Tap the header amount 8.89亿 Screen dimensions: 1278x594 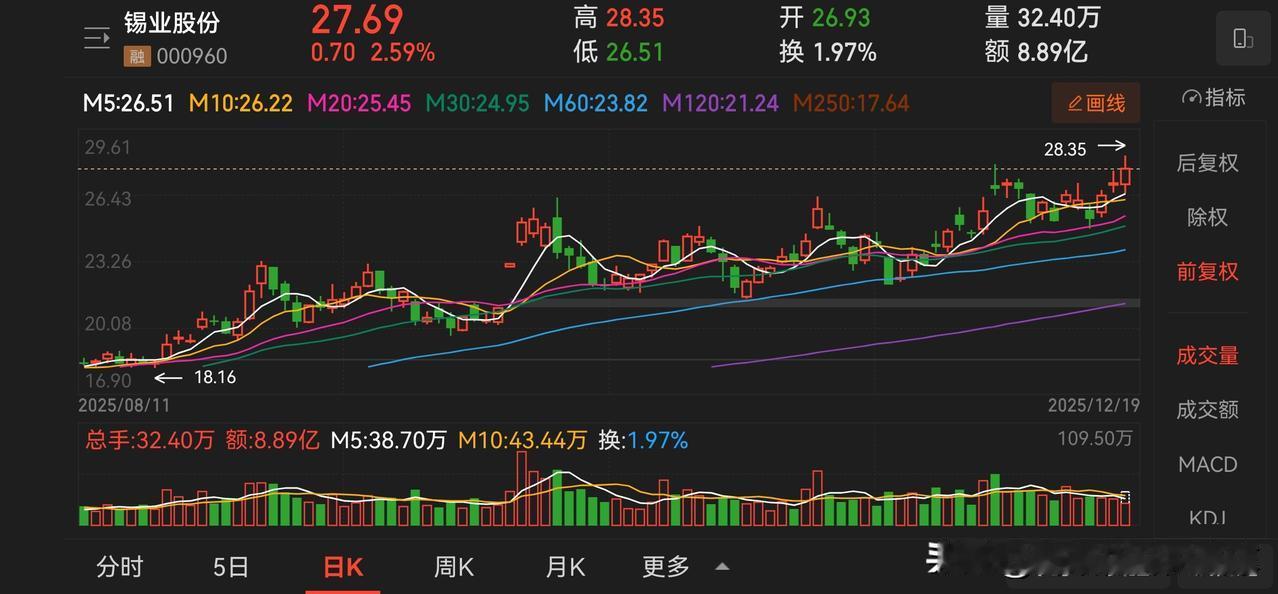coord(1051,51)
